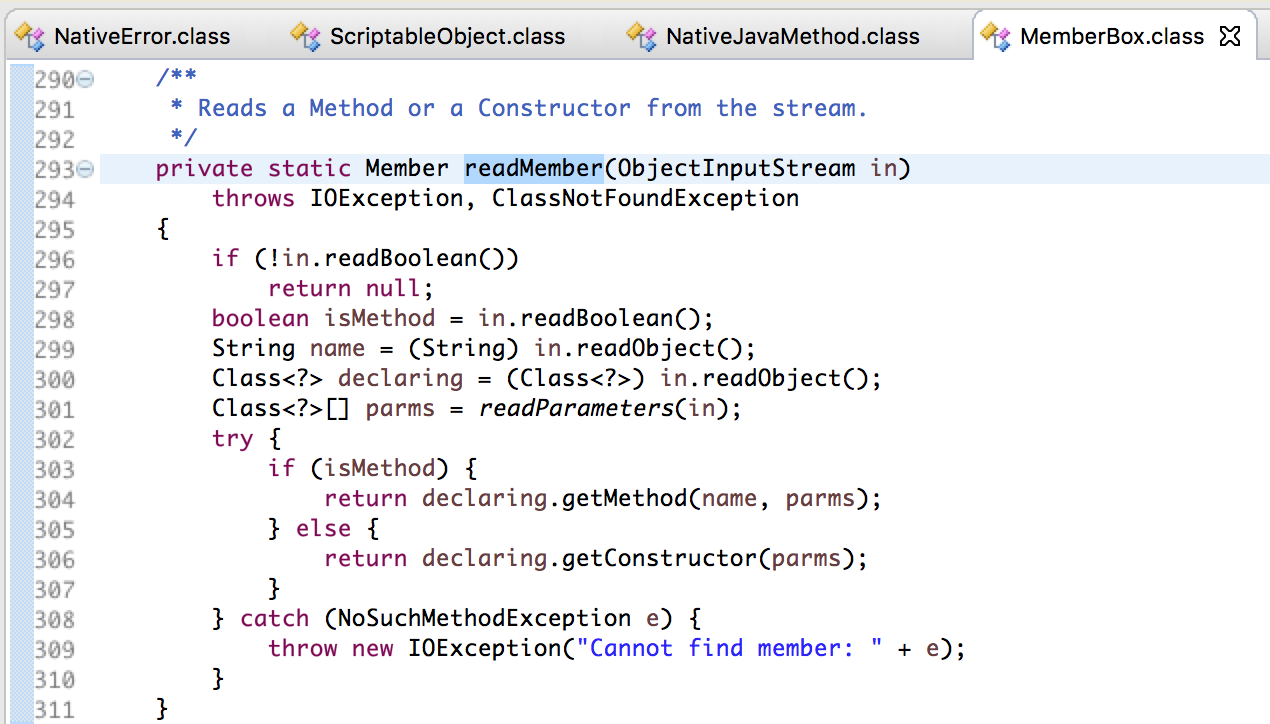The image size is (1270, 724).
Task: Click ObjectInputStream in the method signature
Action: (737, 168)
